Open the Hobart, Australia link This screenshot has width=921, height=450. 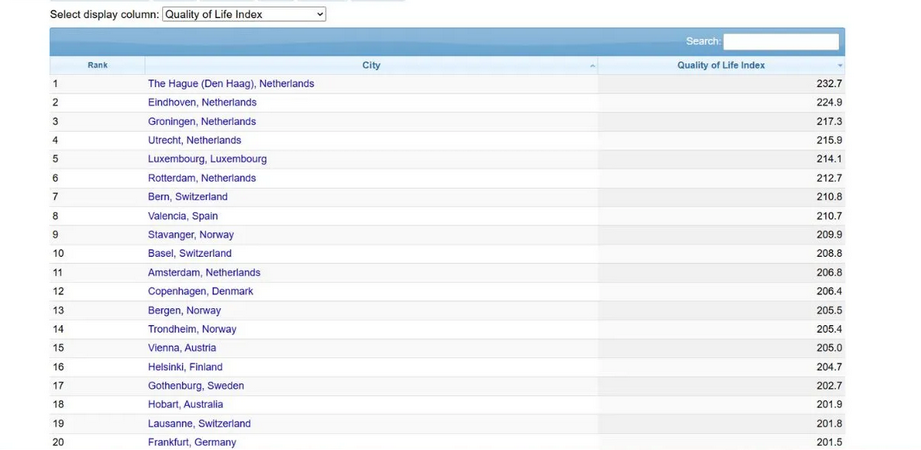click(x=186, y=404)
